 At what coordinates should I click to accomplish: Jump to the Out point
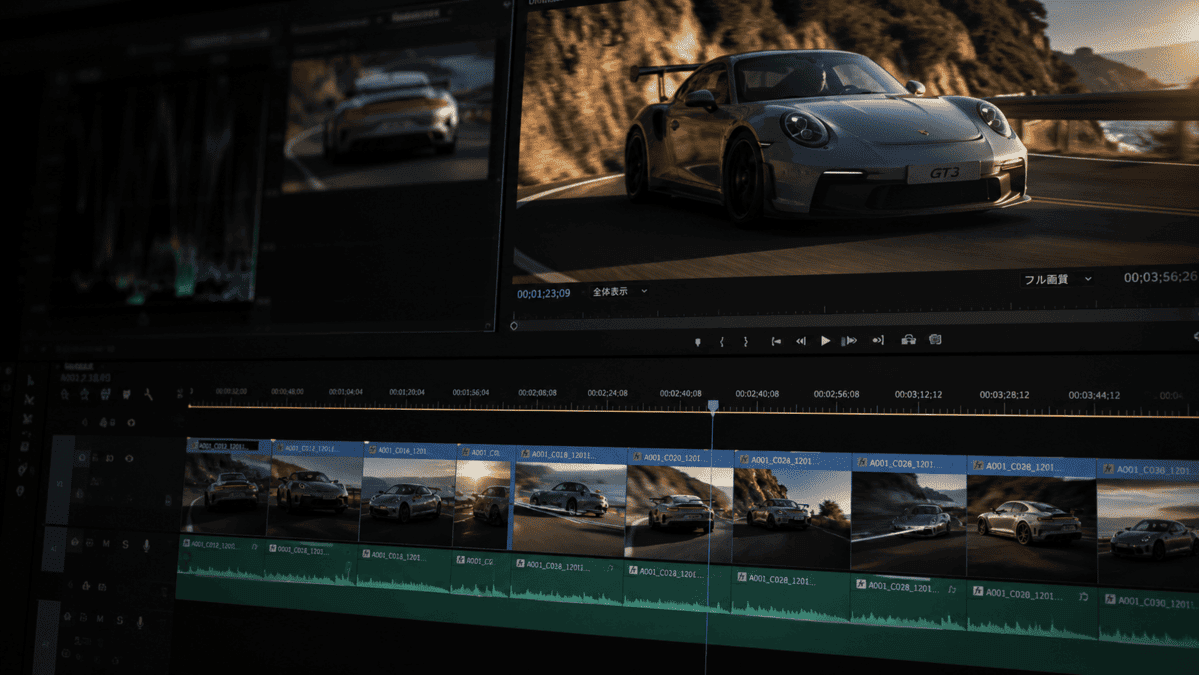click(x=878, y=340)
